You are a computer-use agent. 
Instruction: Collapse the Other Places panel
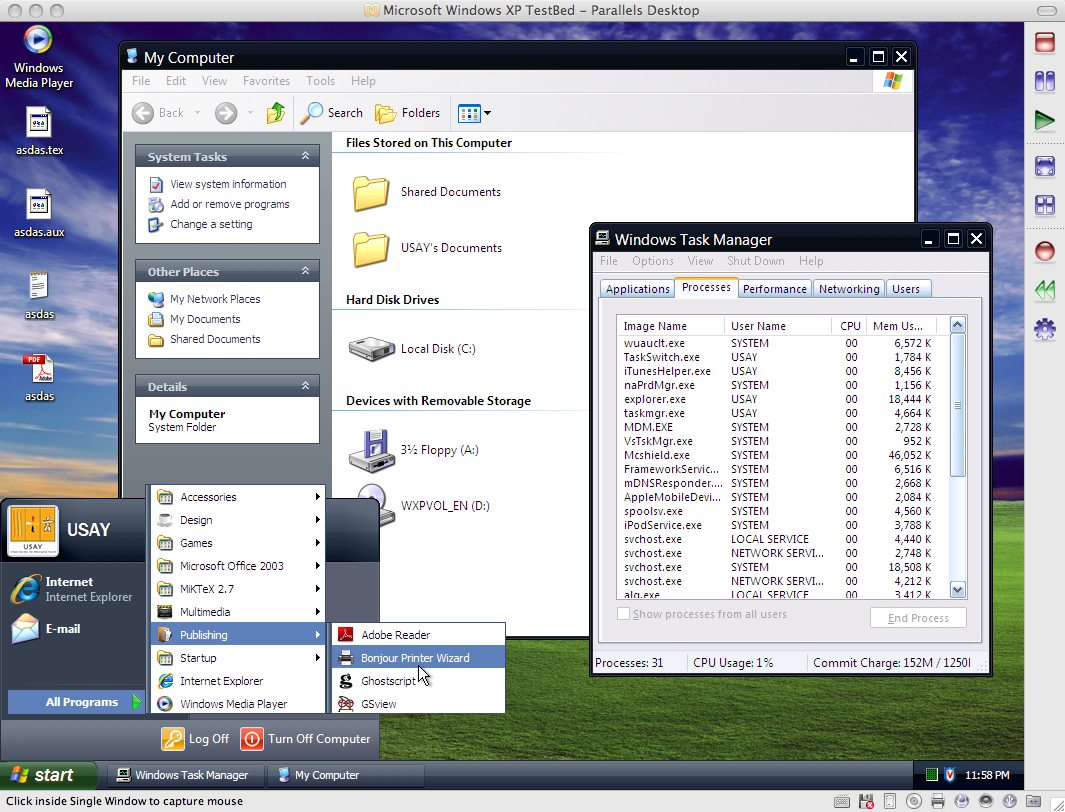(306, 271)
